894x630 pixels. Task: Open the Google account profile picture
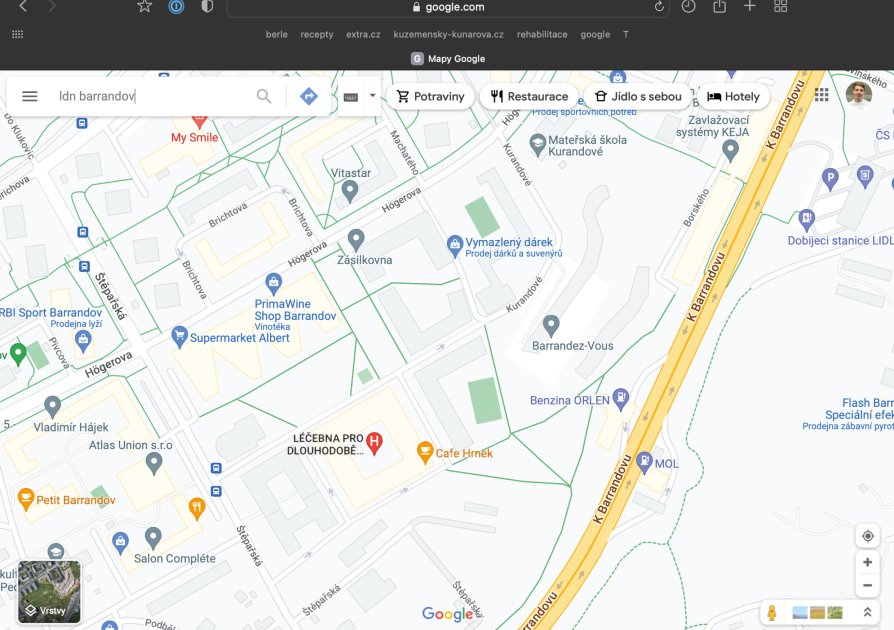[x=859, y=95]
